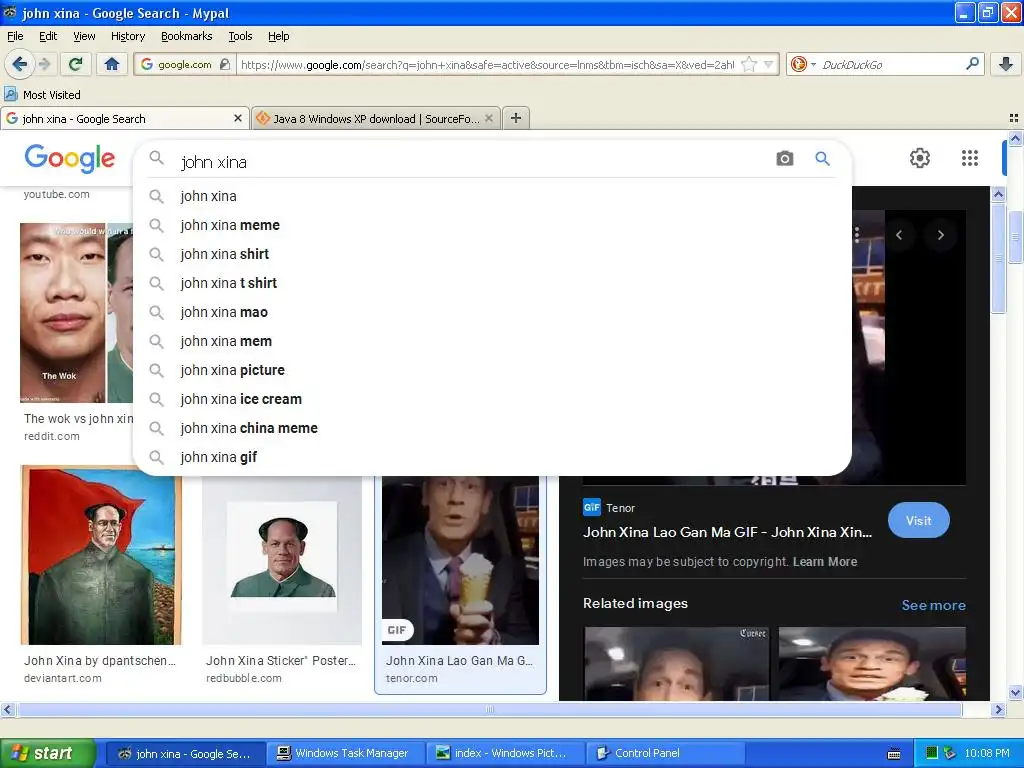Open 'John Xina Lao Gan Ma GIF' title link

tap(727, 532)
